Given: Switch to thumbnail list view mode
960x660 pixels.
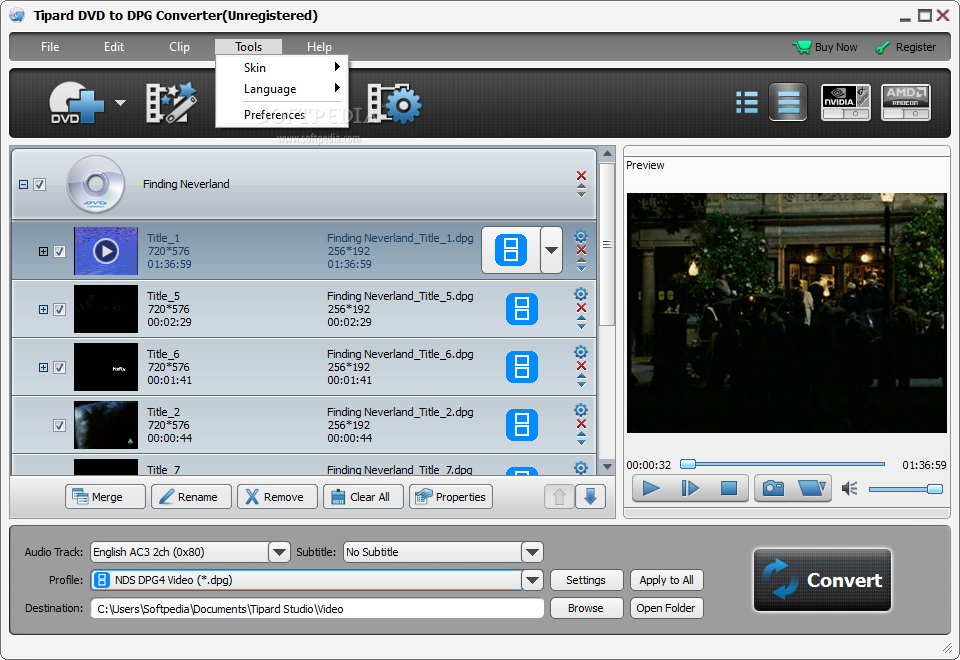Looking at the screenshot, I should click(x=746, y=102).
